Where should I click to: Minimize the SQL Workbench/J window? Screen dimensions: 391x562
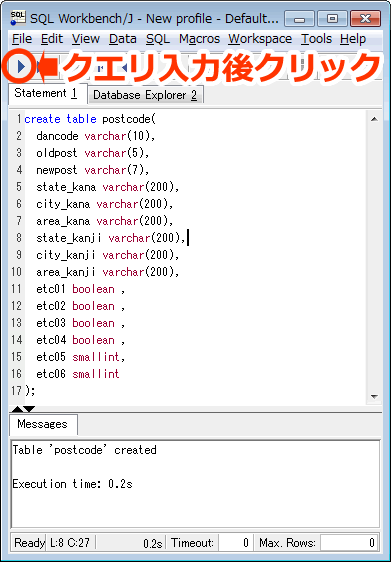[x=299, y=19]
